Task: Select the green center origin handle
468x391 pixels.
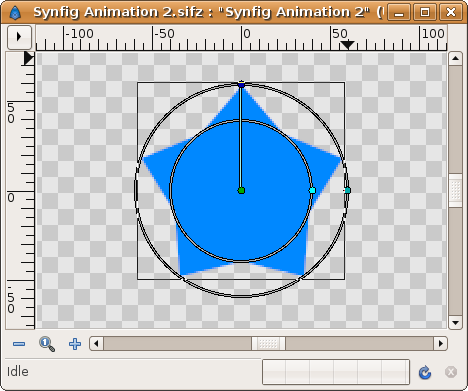Action: point(241,191)
